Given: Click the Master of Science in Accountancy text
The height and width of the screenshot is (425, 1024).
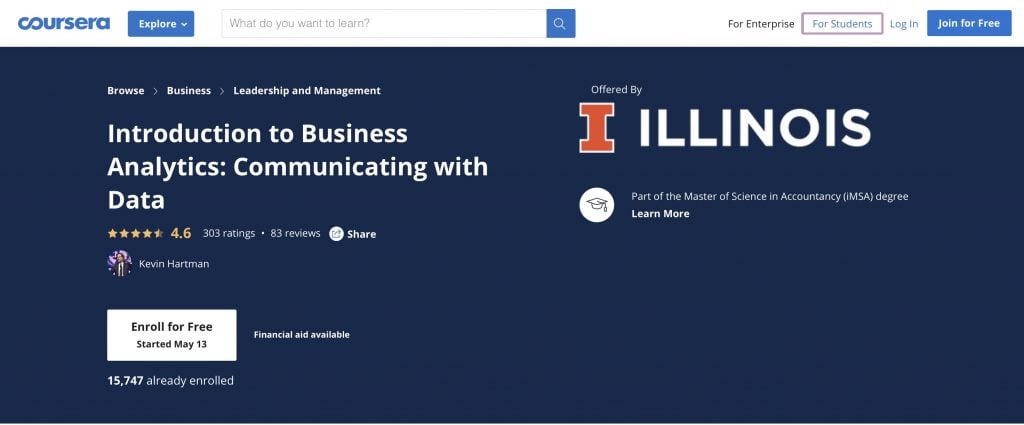Looking at the screenshot, I should coord(769,196).
